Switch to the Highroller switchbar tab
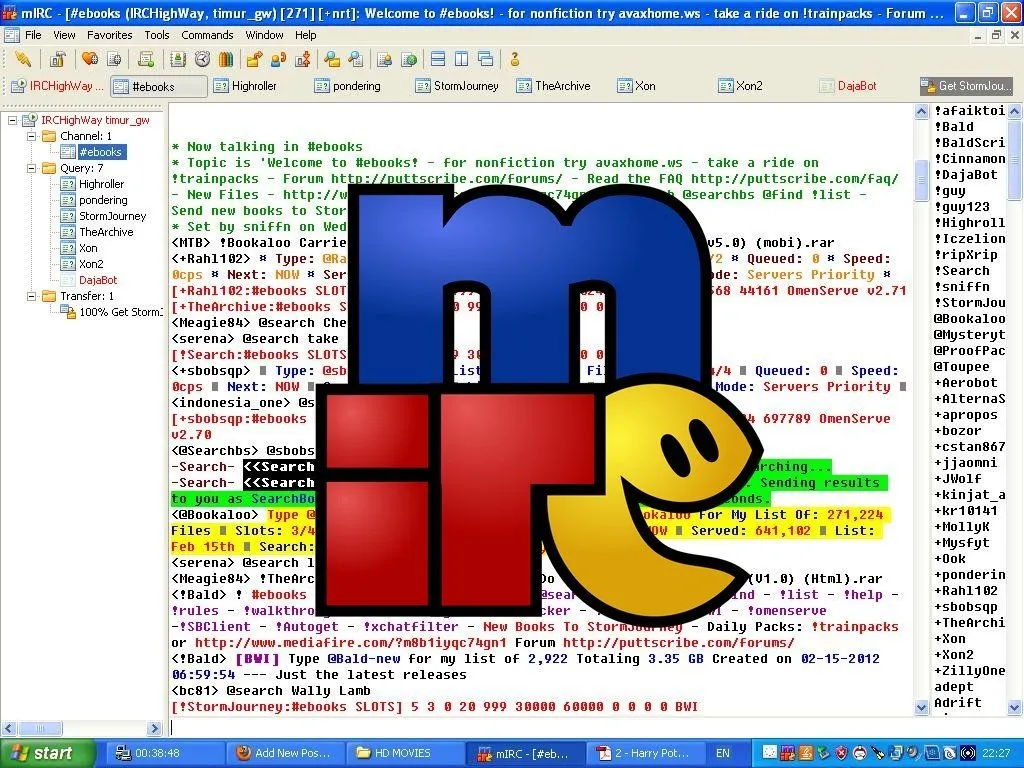Screen dimensions: 1024x768 pyautogui.click(x=254, y=86)
